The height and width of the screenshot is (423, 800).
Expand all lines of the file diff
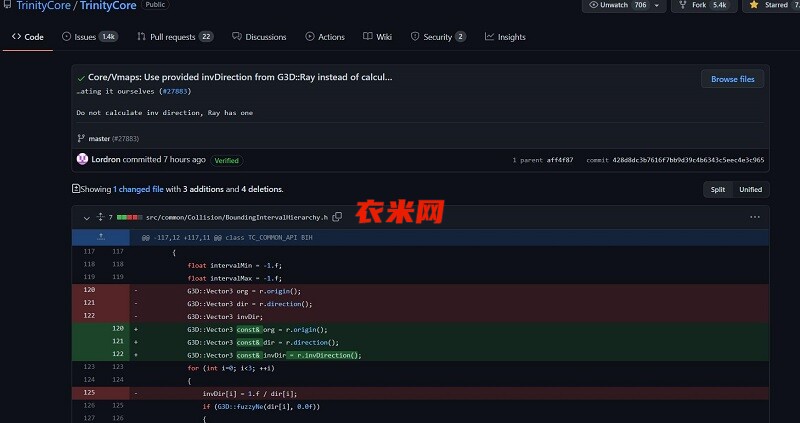(x=101, y=217)
